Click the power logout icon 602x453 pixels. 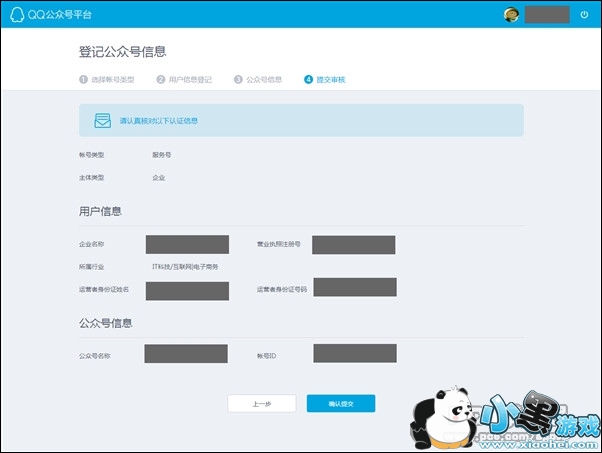tap(584, 14)
